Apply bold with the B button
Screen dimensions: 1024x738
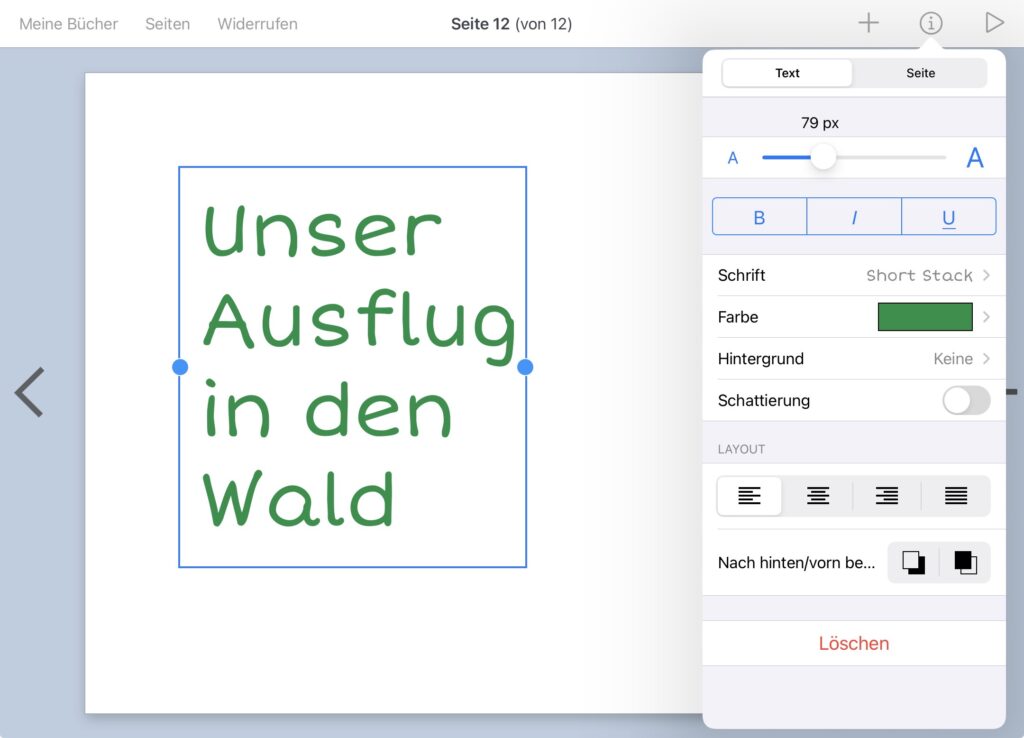click(760, 217)
